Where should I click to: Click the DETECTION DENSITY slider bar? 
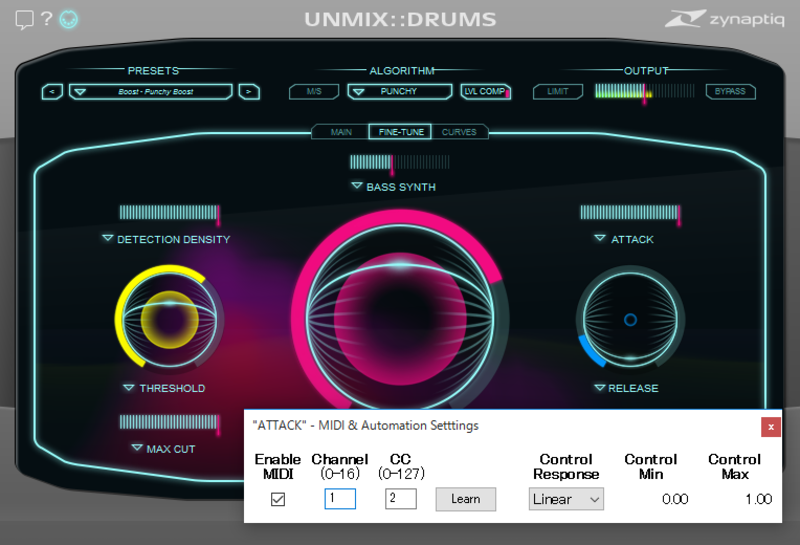170,213
